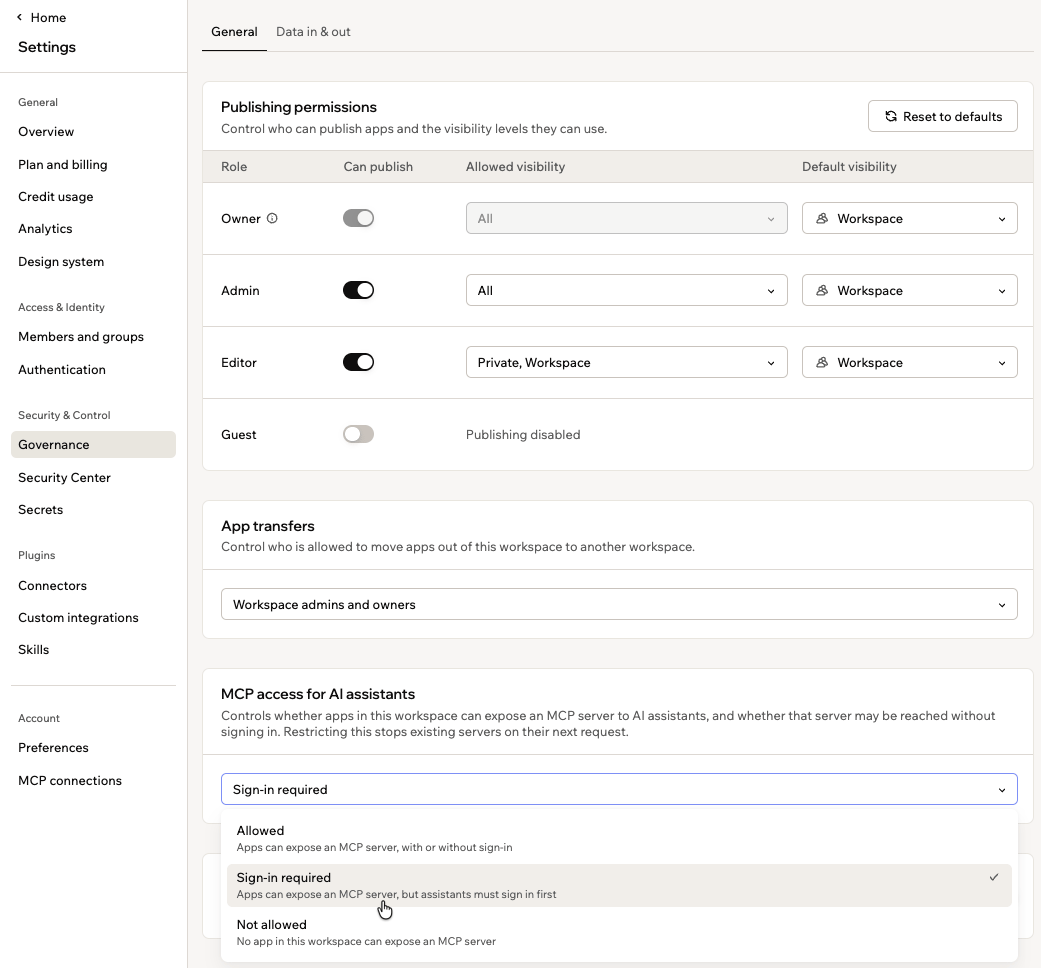Click the MCP access for AI assistants heading
Image resolution: width=1041 pixels, height=968 pixels.
coord(318,694)
